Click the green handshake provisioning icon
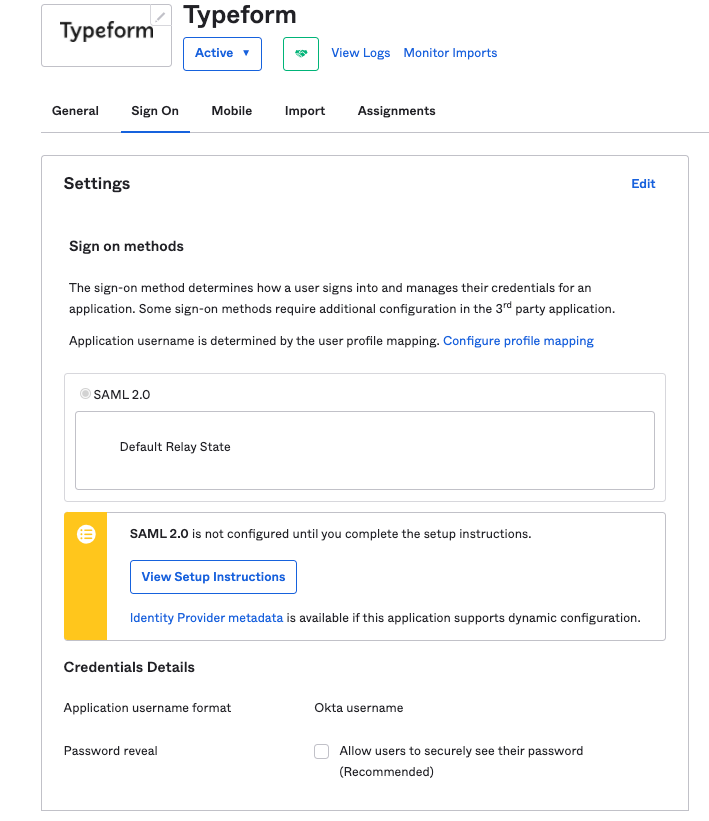 coord(301,53)
